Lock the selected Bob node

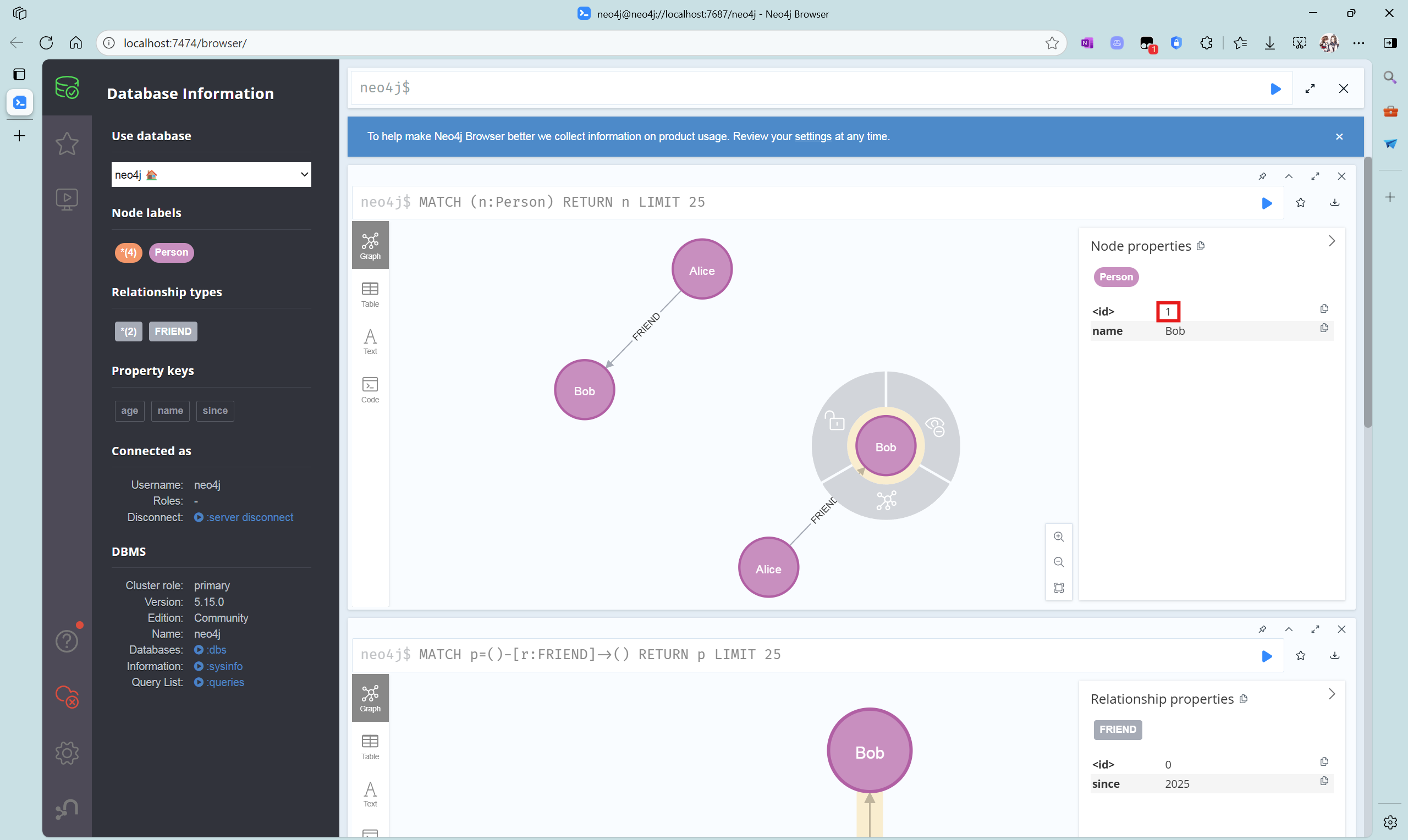pos(835,422)
